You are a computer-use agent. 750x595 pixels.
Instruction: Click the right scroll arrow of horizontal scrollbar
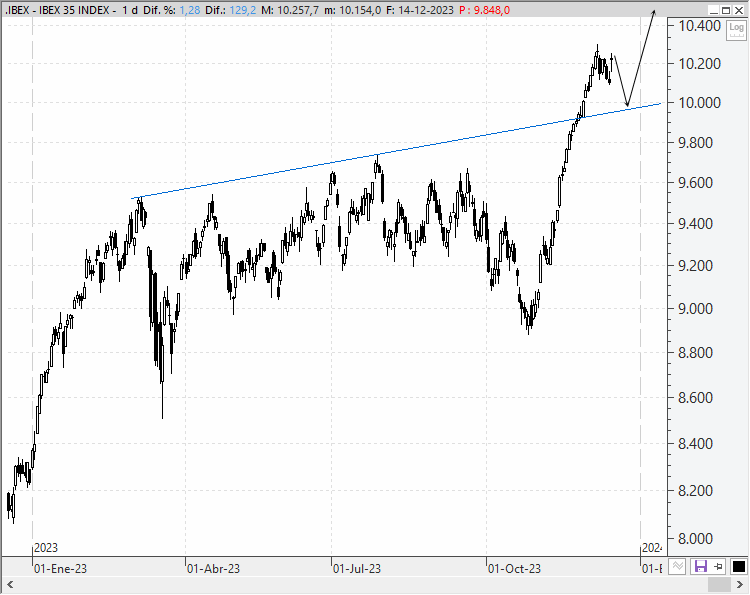(740, 584)
